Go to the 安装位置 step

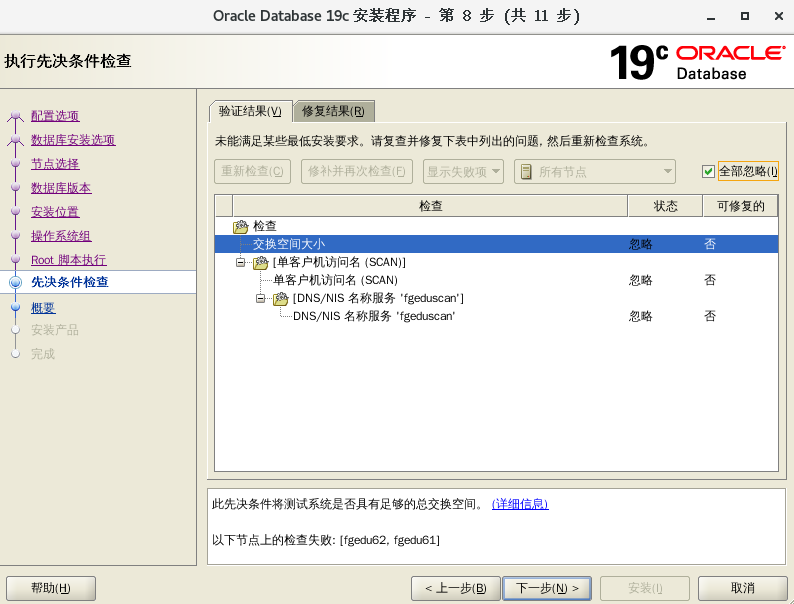click(55, 212)
